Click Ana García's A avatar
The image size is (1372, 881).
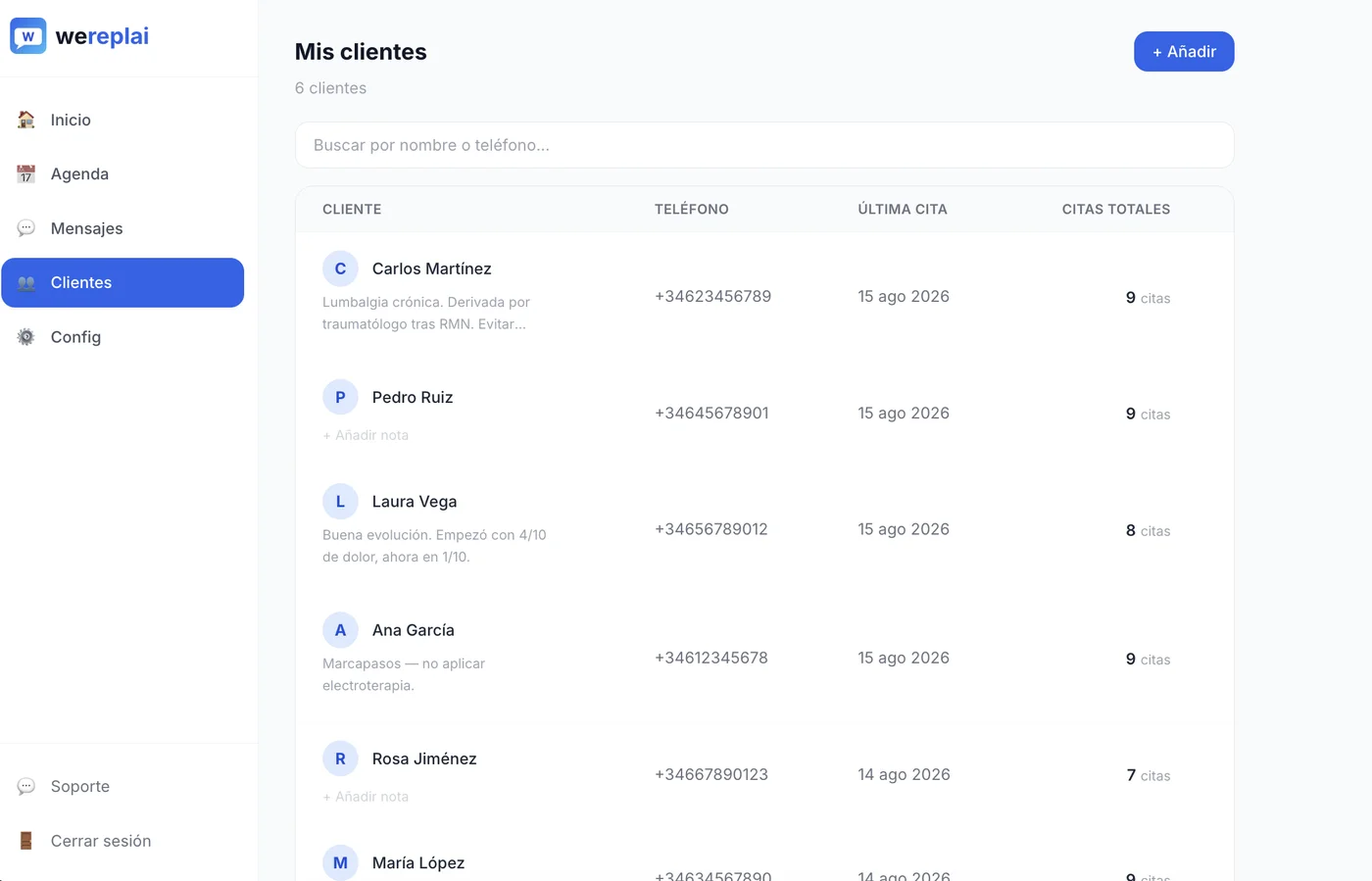pos(340,630)
